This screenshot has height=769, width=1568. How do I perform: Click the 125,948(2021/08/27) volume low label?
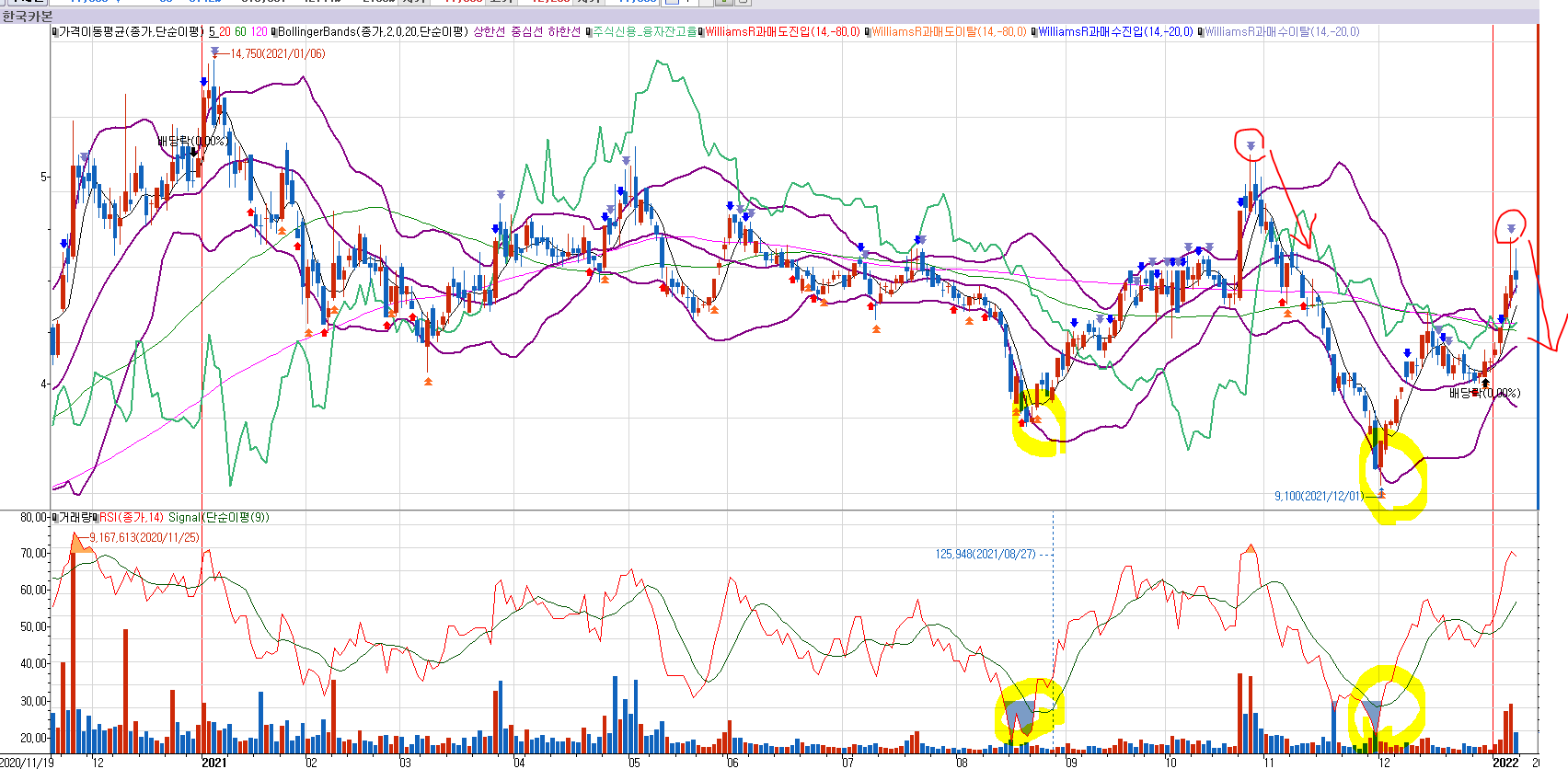986,554
